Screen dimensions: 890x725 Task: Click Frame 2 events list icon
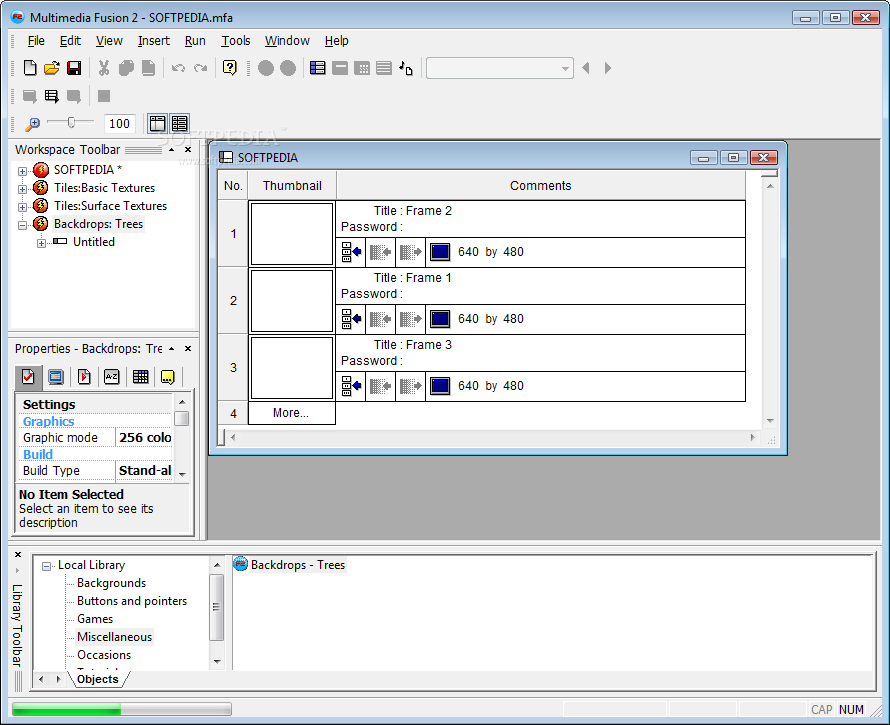pyautogui.click(x=351, y=252)
